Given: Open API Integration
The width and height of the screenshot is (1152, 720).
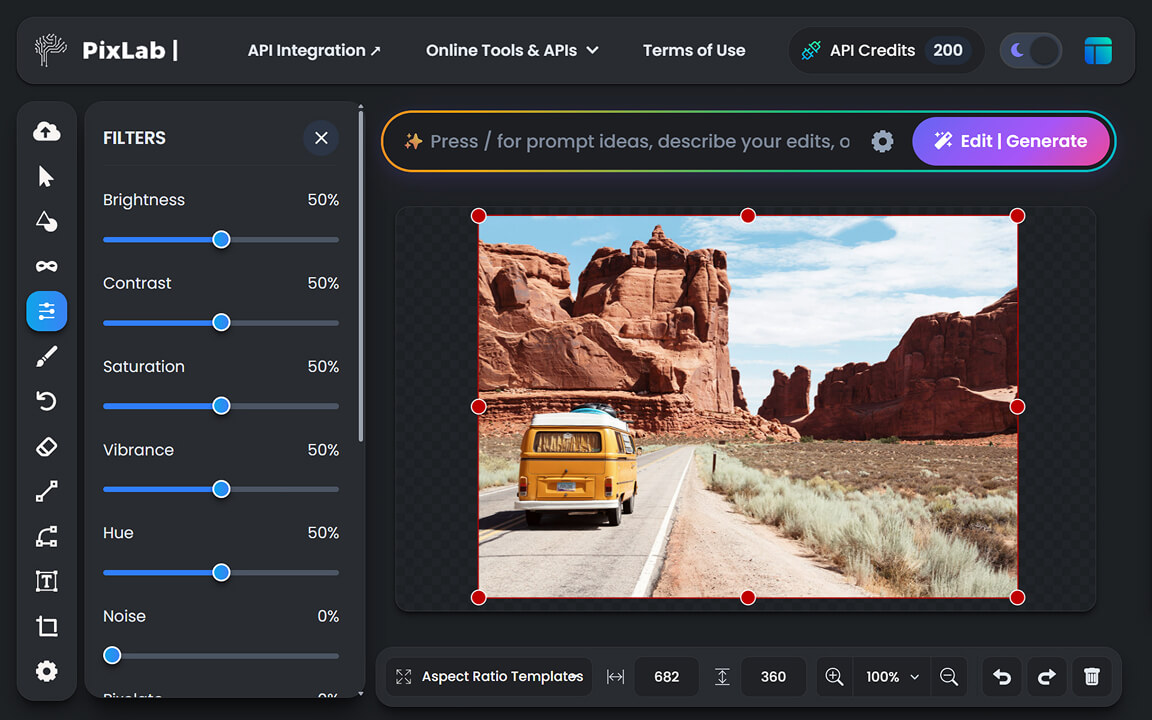Looking at the screenshot, I should (x=314, y=50).
